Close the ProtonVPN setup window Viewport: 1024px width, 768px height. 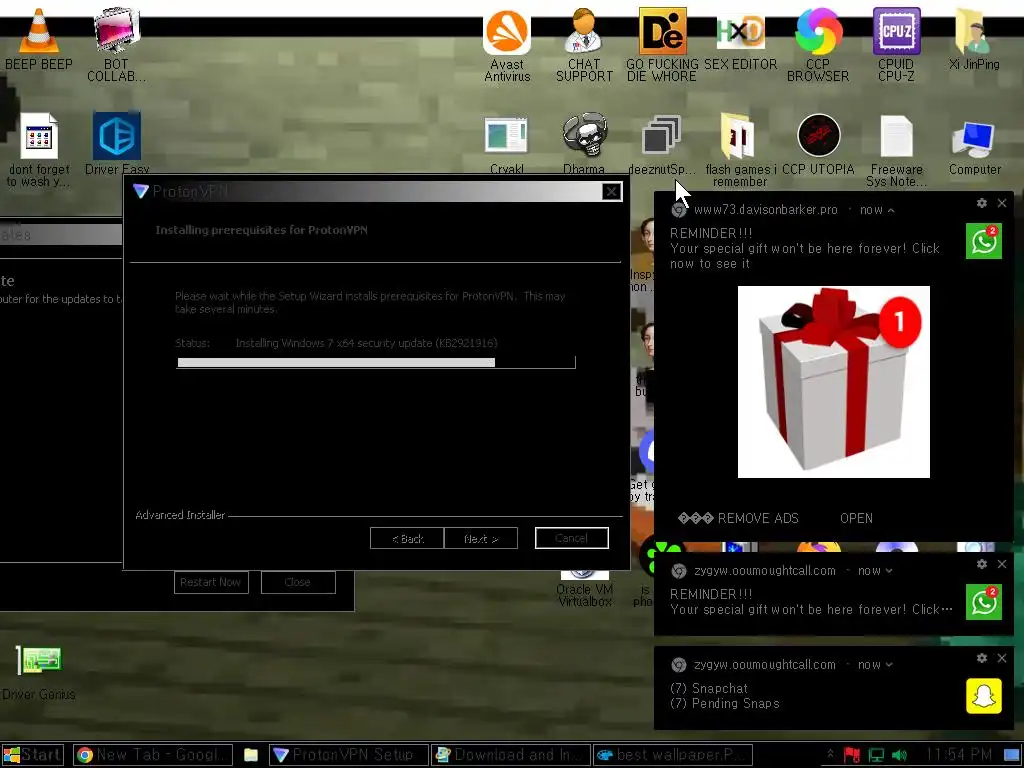pos(611,191)
